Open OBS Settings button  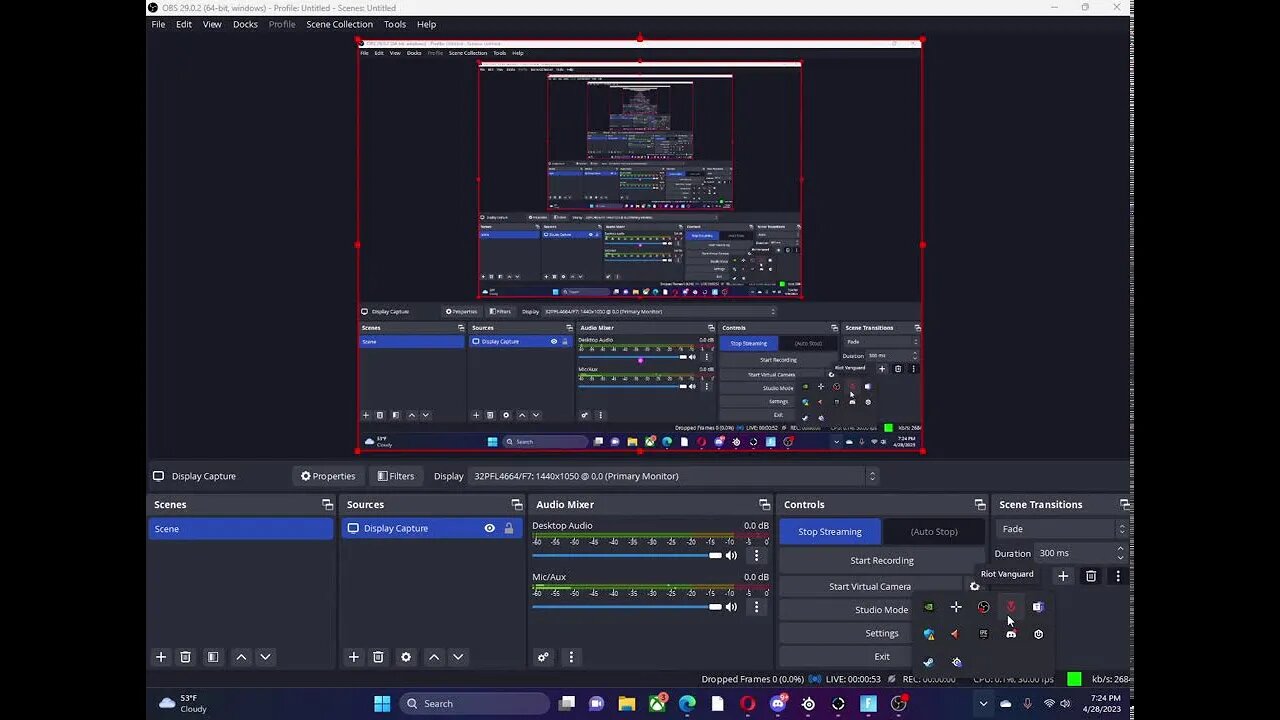tap(881, 633)
